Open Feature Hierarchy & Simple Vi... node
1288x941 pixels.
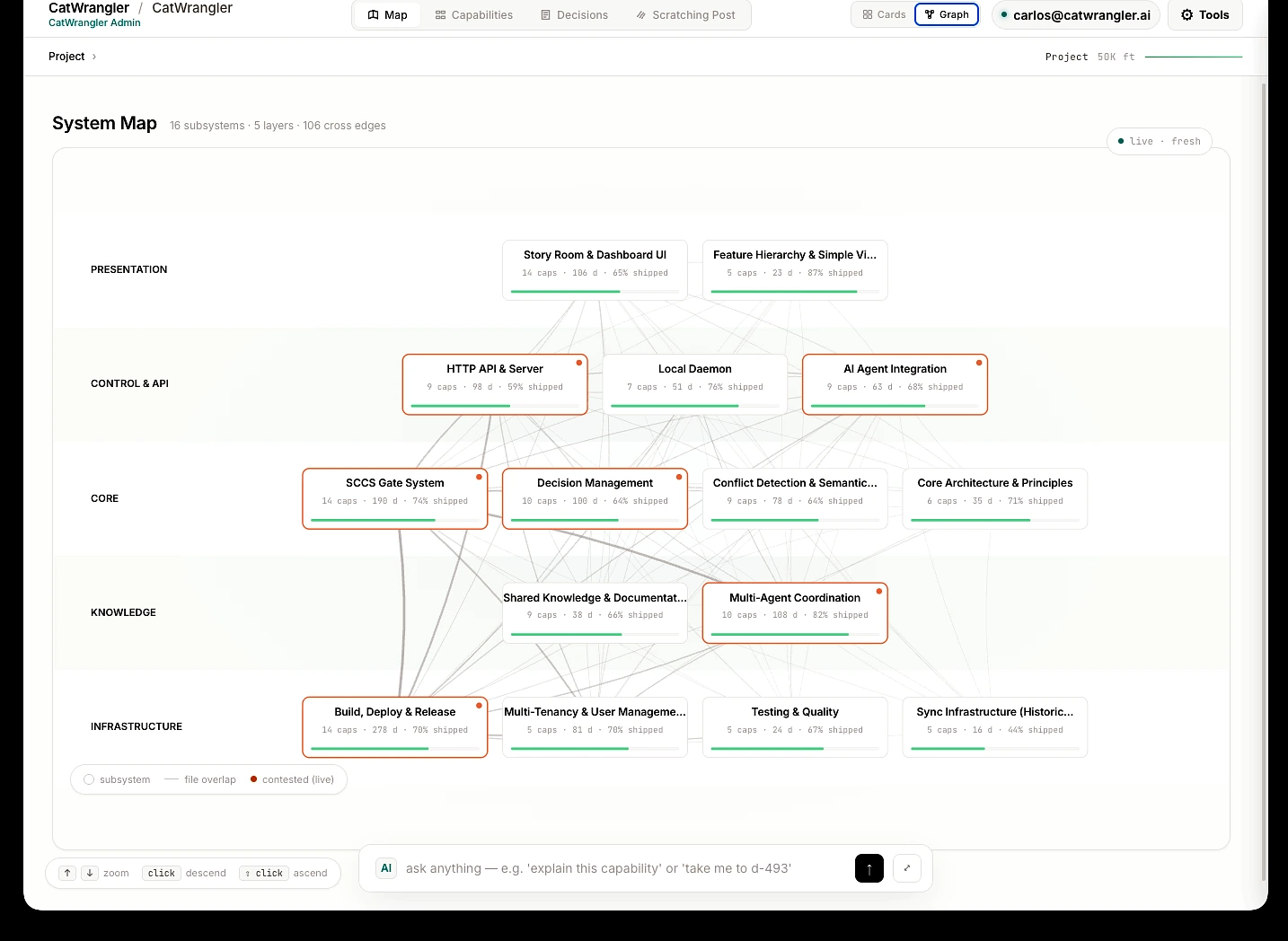(x=795, y=269)
